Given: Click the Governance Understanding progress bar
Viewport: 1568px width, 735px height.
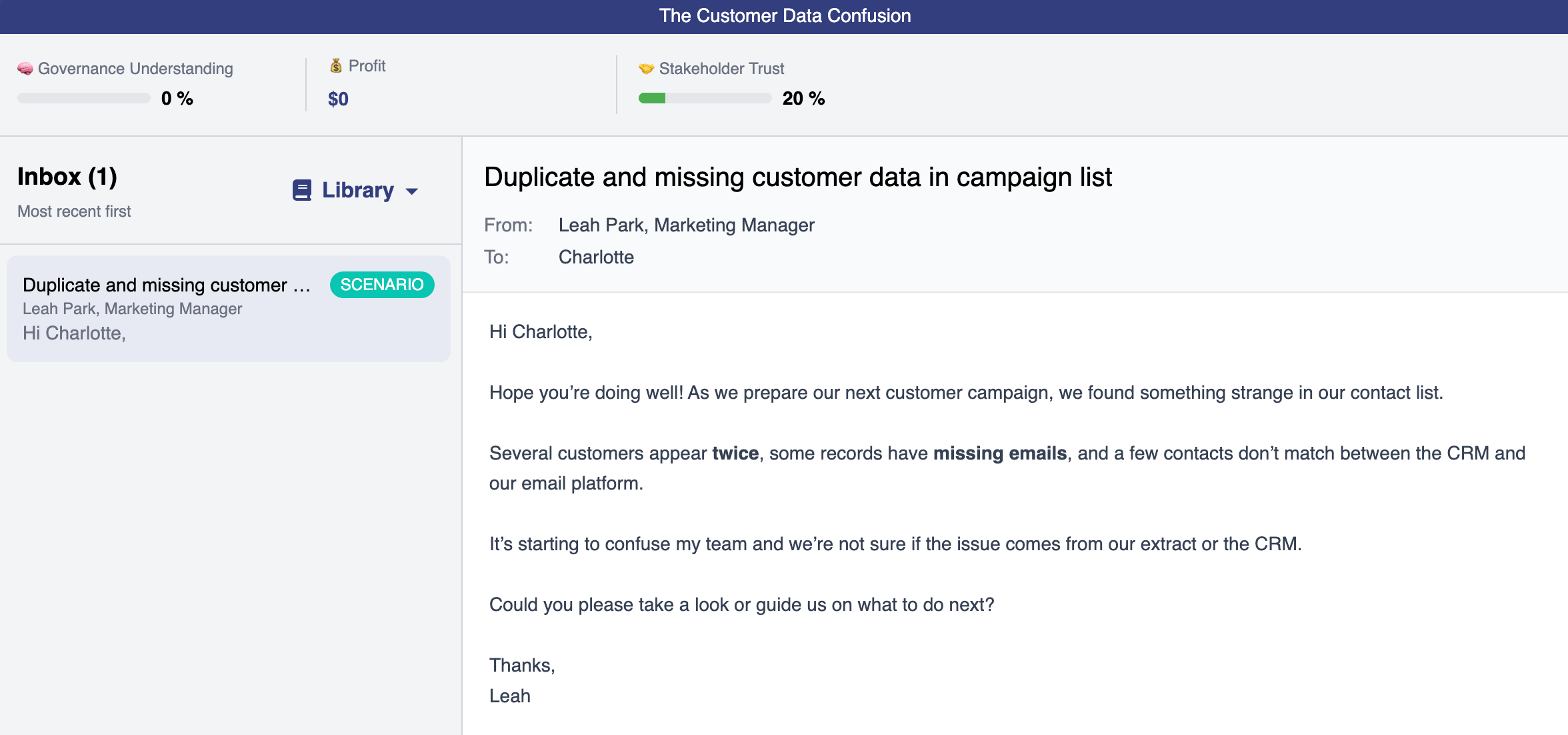Looking at the screenshot, I should tap(84, 99).
